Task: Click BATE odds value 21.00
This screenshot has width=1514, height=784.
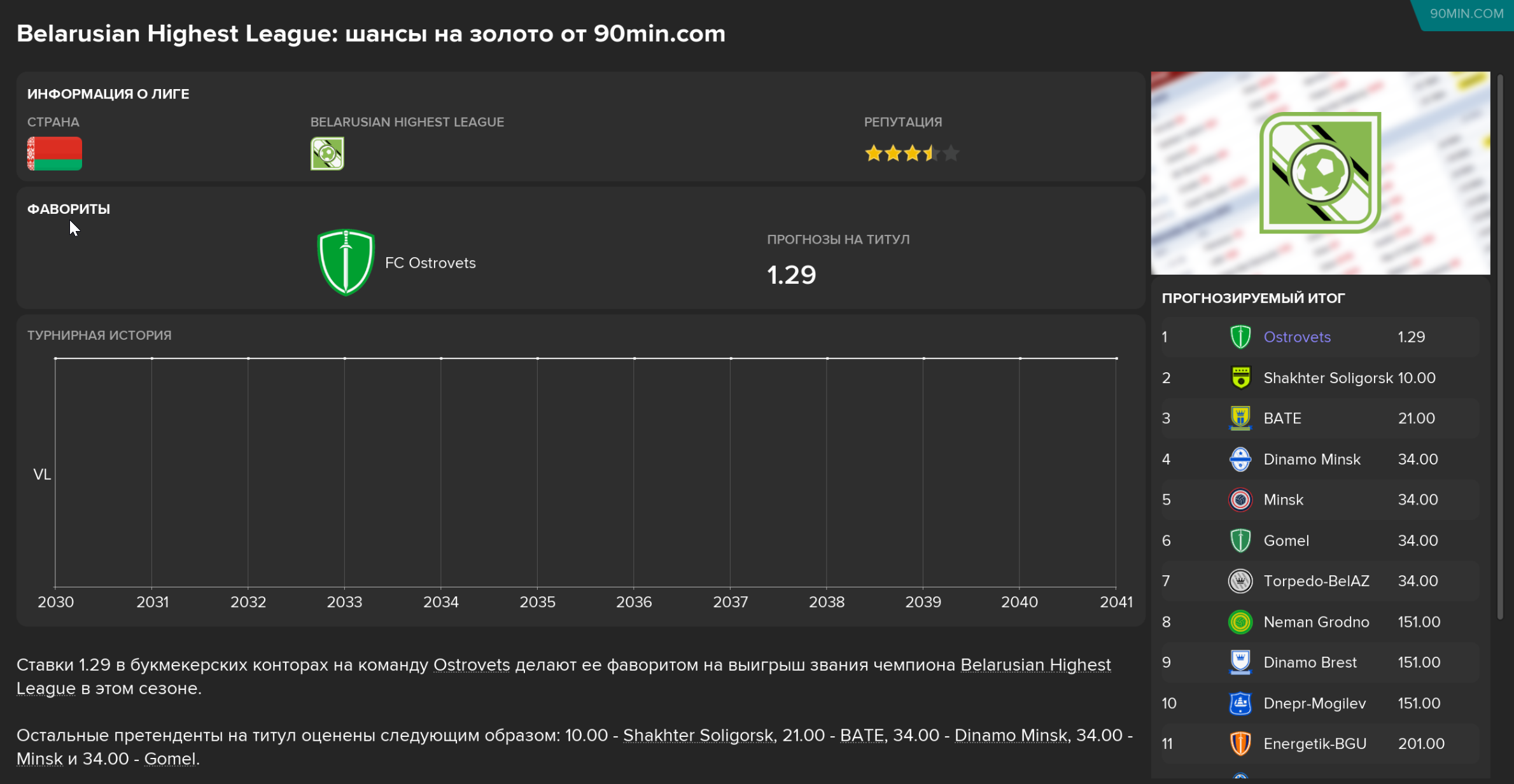Action: coord(1417,418)
